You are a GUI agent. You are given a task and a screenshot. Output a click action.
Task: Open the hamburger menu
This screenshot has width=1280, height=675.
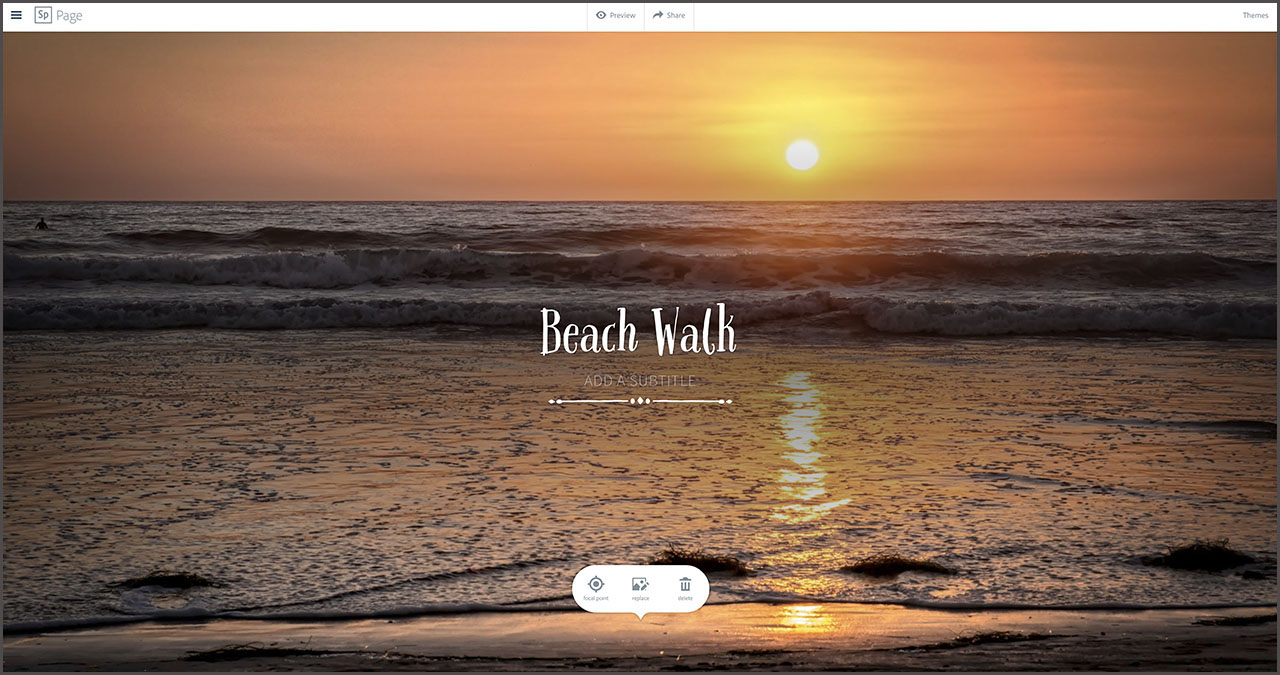16,15
